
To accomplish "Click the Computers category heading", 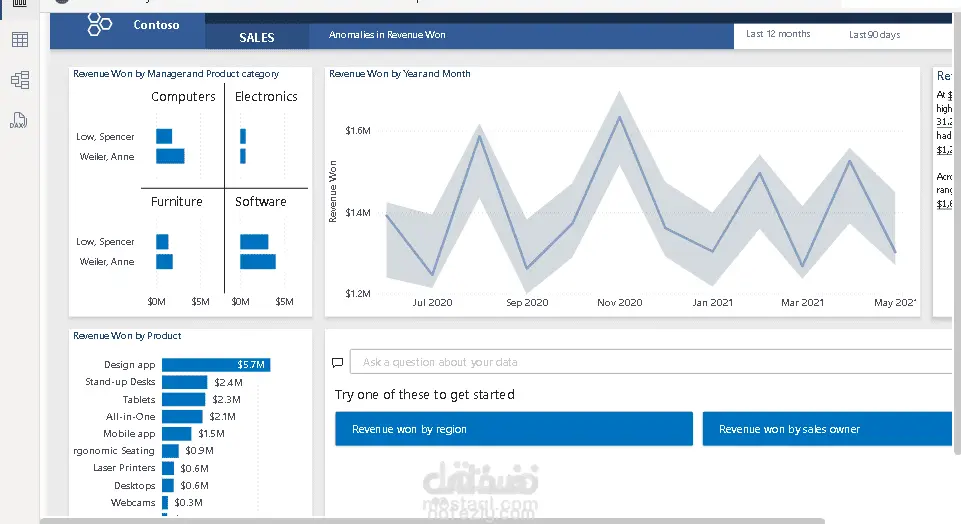I will [183, 97].
